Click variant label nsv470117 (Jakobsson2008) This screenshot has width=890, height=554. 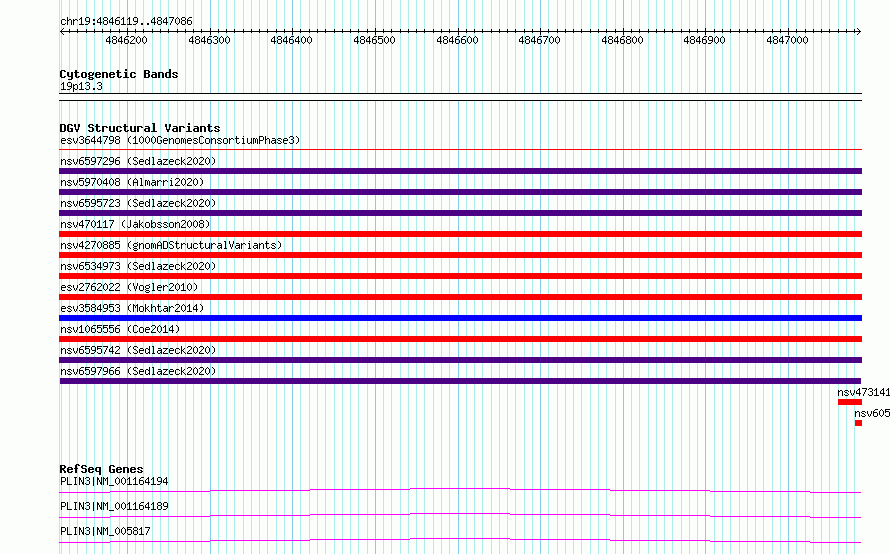135,224
